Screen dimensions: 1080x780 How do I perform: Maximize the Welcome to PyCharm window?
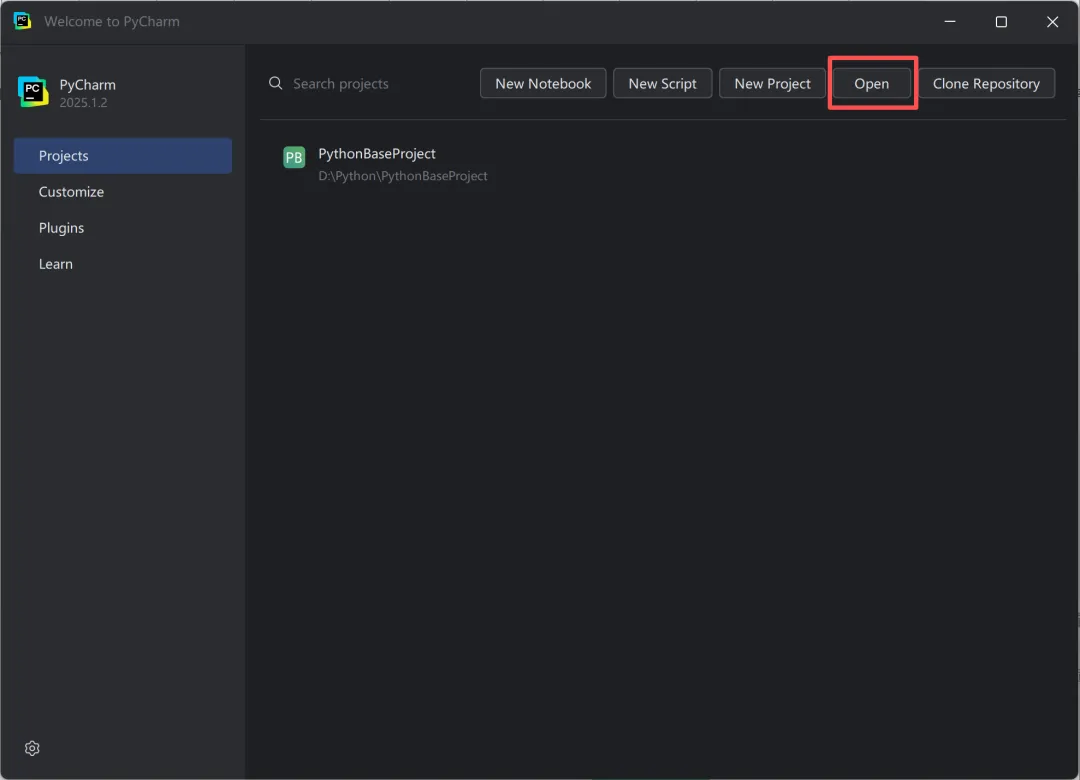coord(1001,21)
